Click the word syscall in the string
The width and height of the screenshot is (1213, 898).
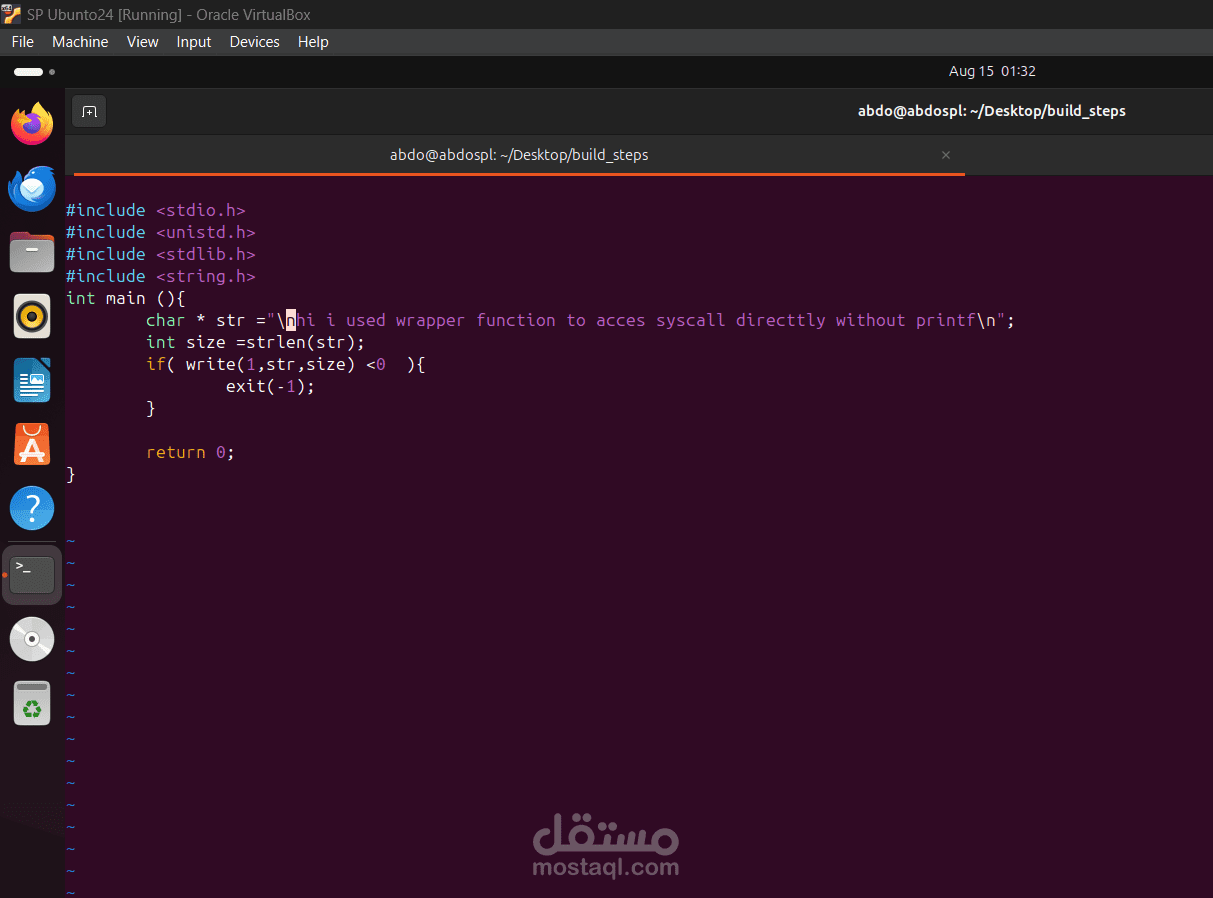pos(690,320)
